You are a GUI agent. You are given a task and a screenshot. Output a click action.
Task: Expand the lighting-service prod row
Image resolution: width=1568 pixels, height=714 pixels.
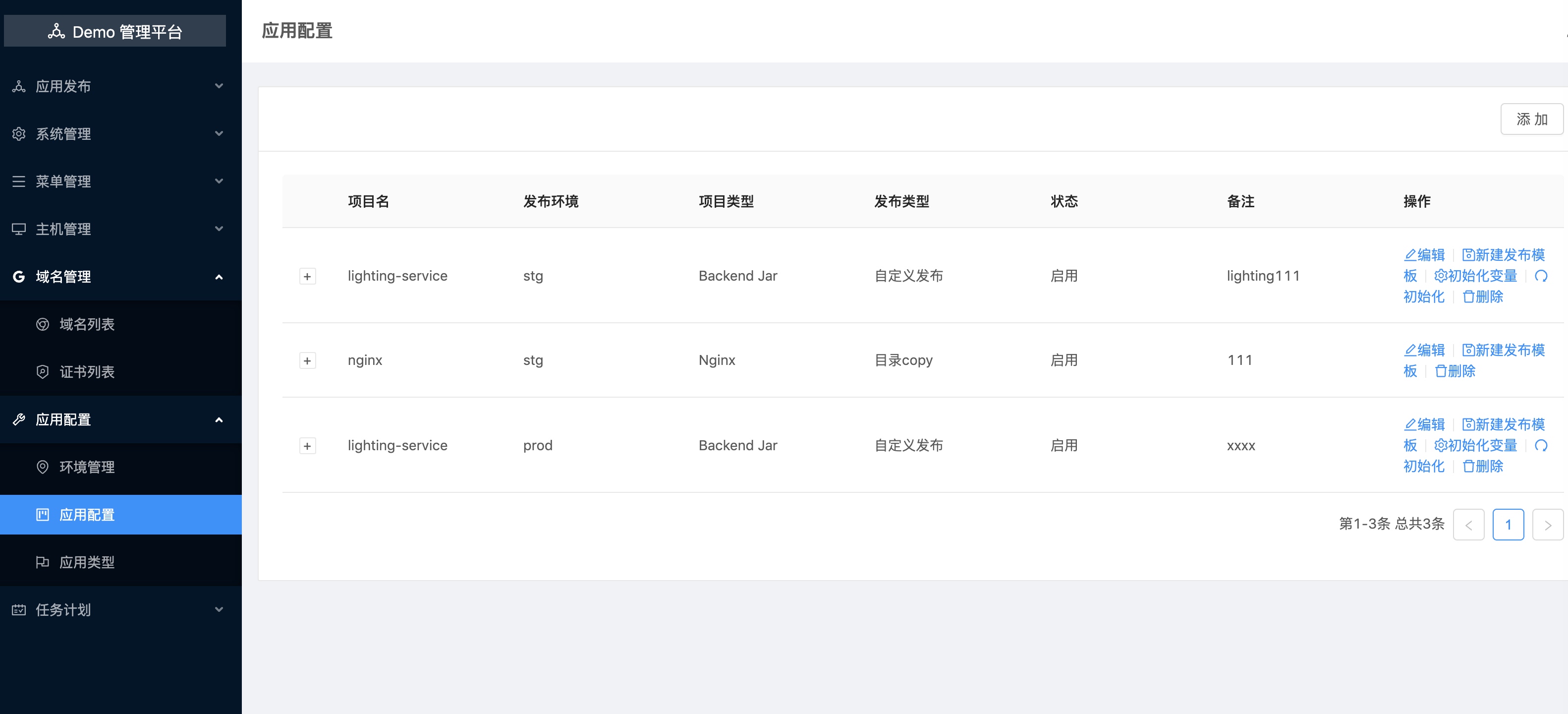[x=307, y=446]
